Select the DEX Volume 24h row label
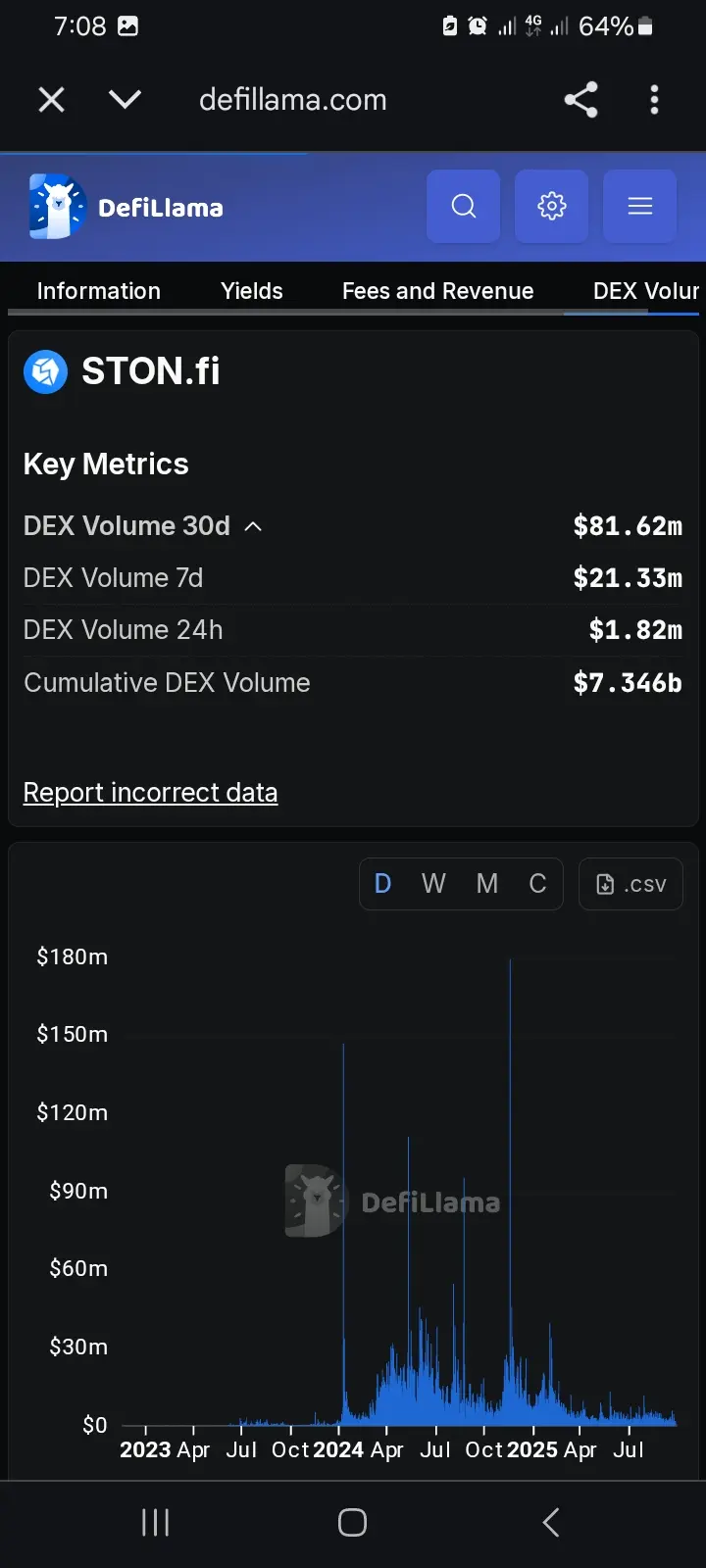This screenshot has height=1568, width=706. coord(123,630)
